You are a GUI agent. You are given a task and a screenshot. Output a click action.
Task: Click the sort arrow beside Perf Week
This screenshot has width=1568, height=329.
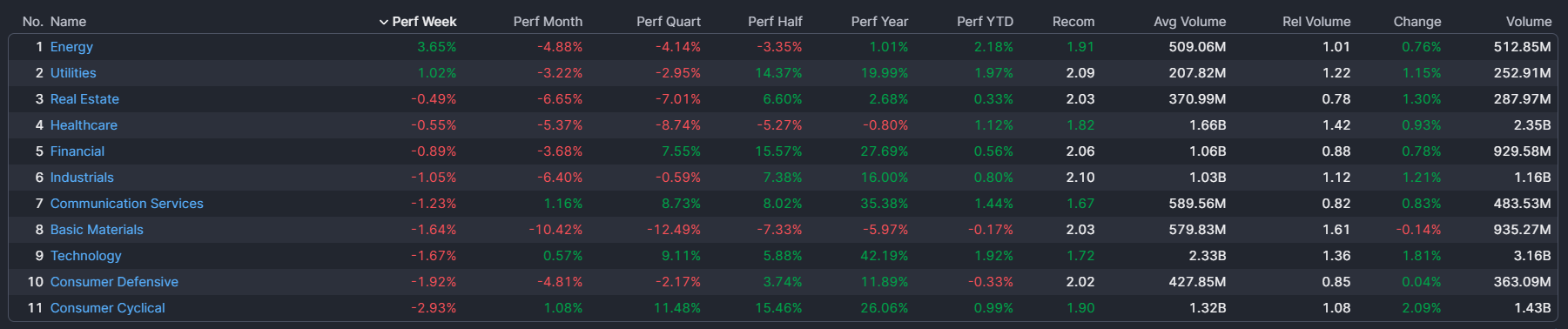point(384,22)
